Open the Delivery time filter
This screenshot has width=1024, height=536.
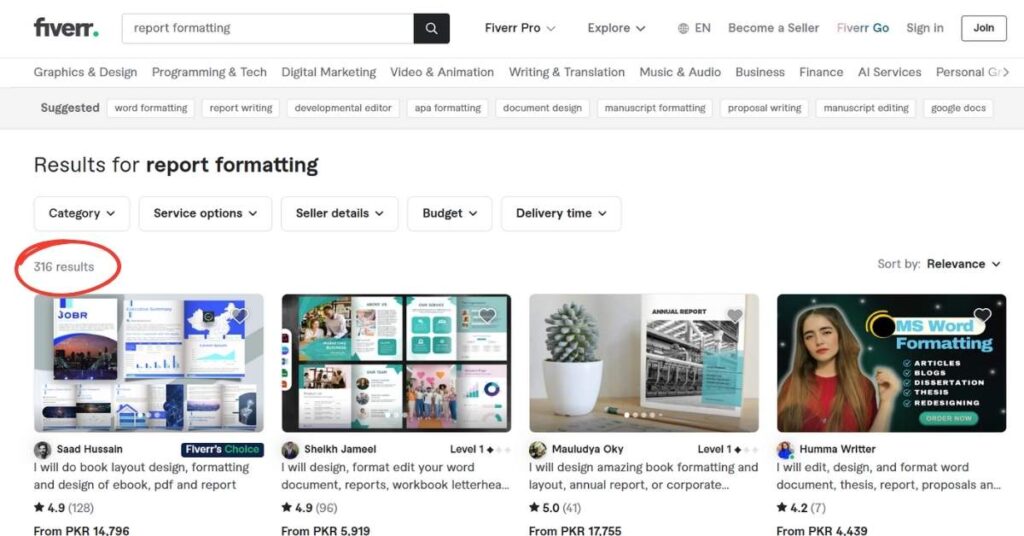(561, 213)
